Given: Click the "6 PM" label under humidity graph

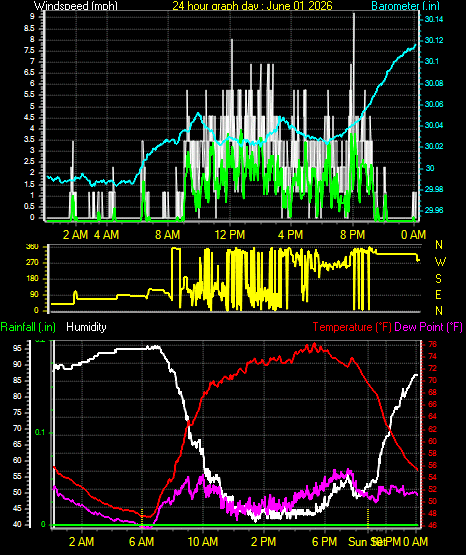Looking at the screenshot, I should 324,542.
